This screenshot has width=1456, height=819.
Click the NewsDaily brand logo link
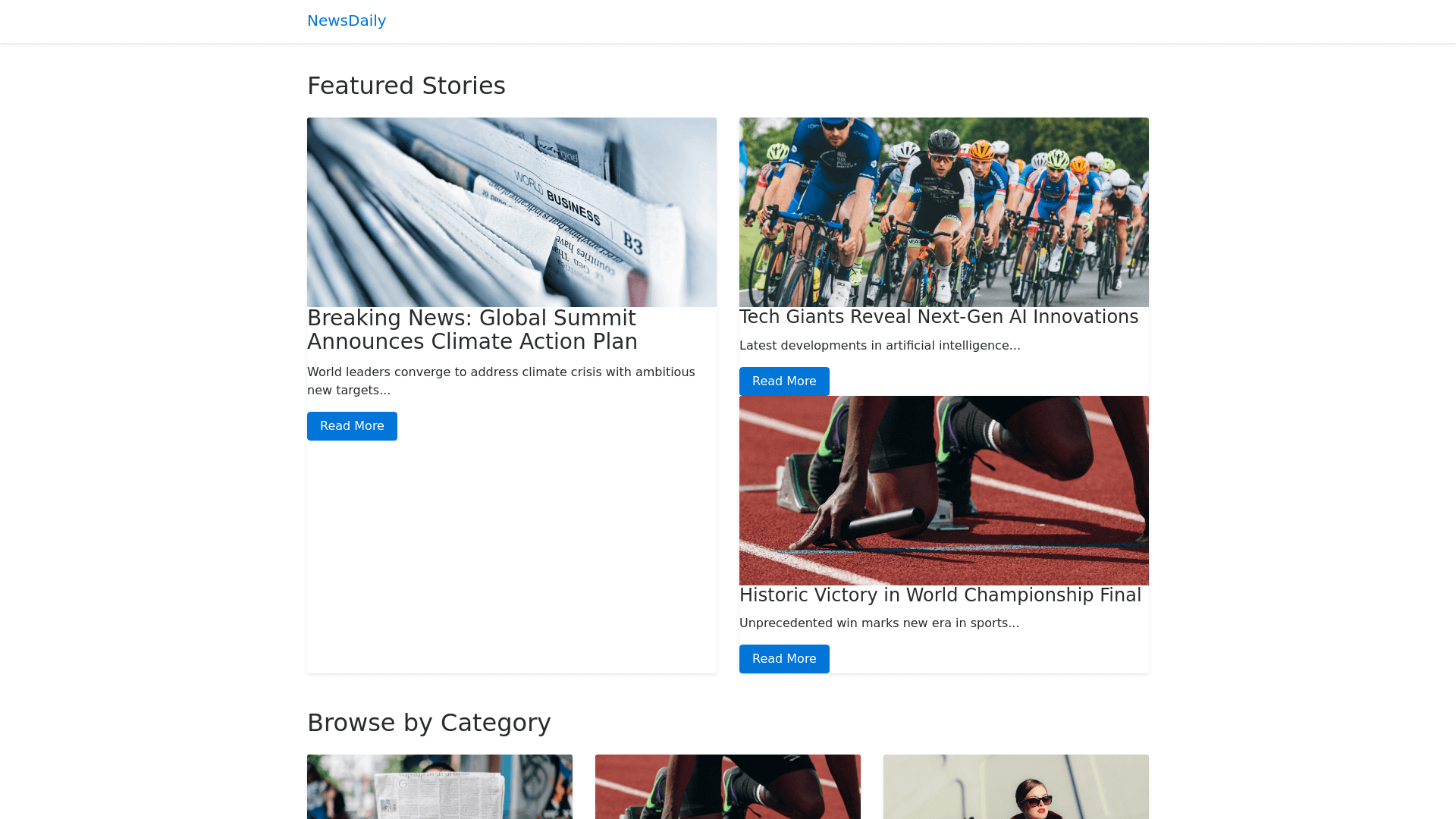347,21
